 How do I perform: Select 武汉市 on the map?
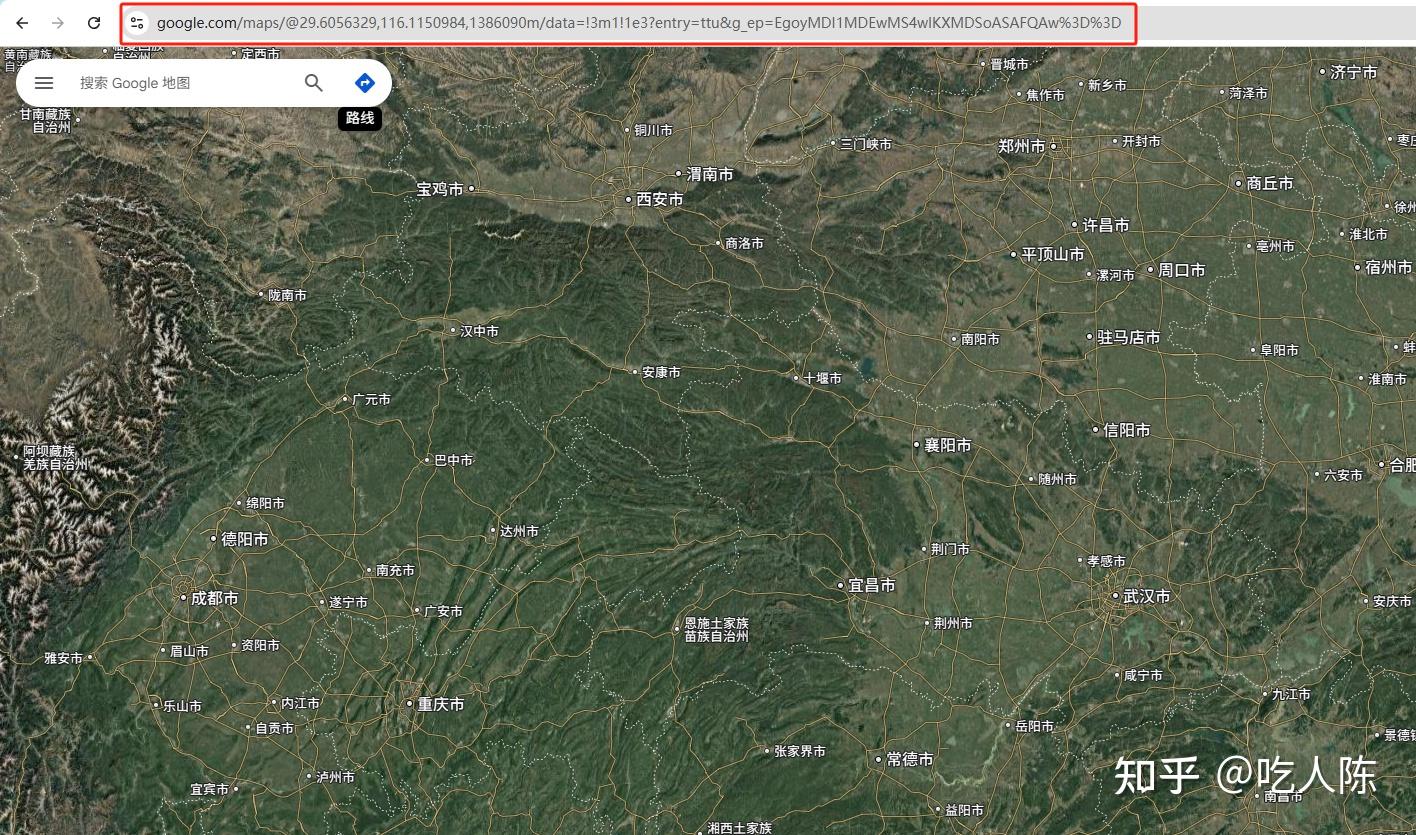point(1146,595)
